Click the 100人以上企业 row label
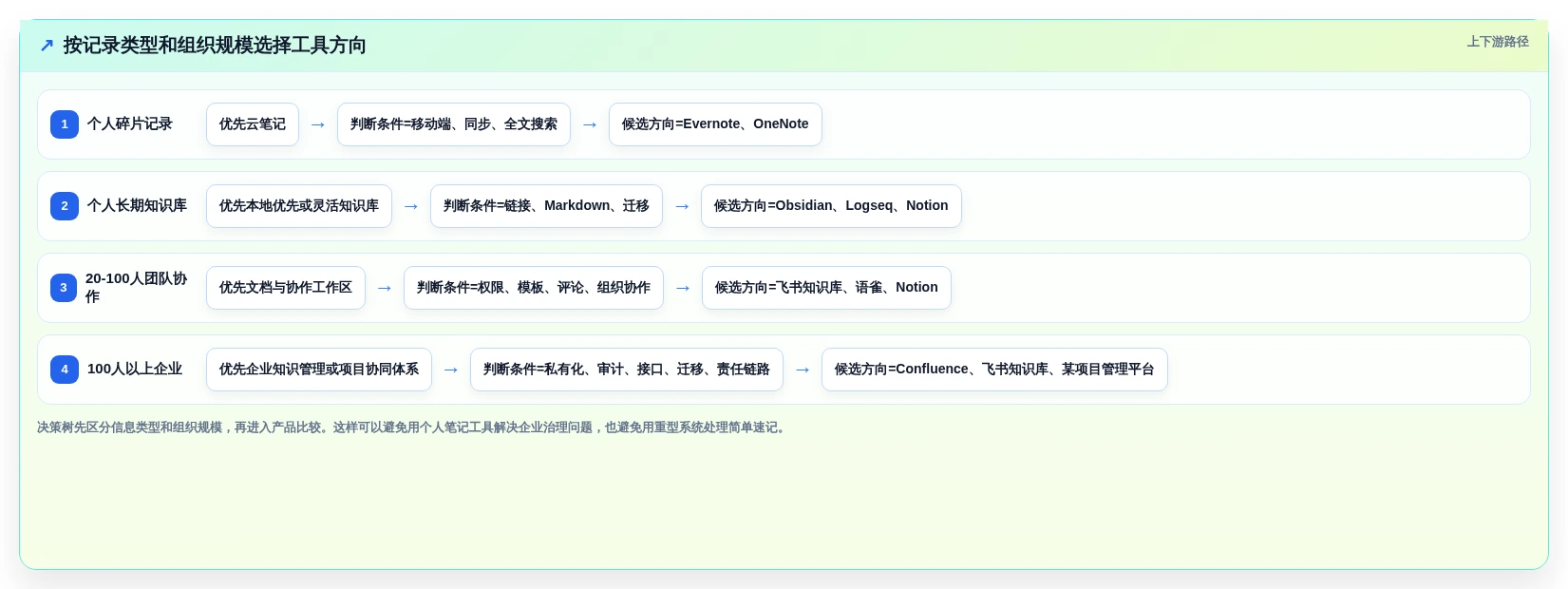The width and height of the screenshot is (1568, 589). (135, 370)
